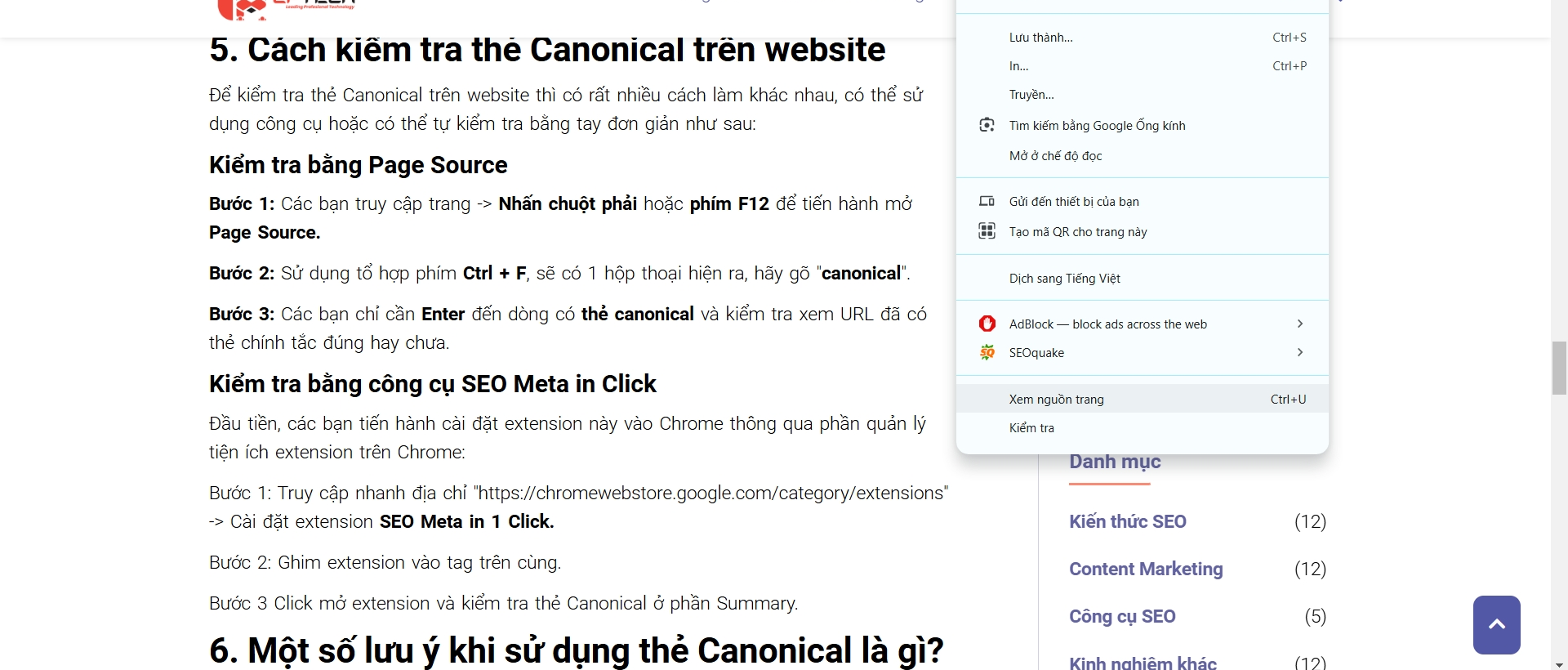This screenshot has height=670, width=1568.
Task: Click heading '5. Cách kiểm tra thẻ Canonical'
Action: click(547, 49)
